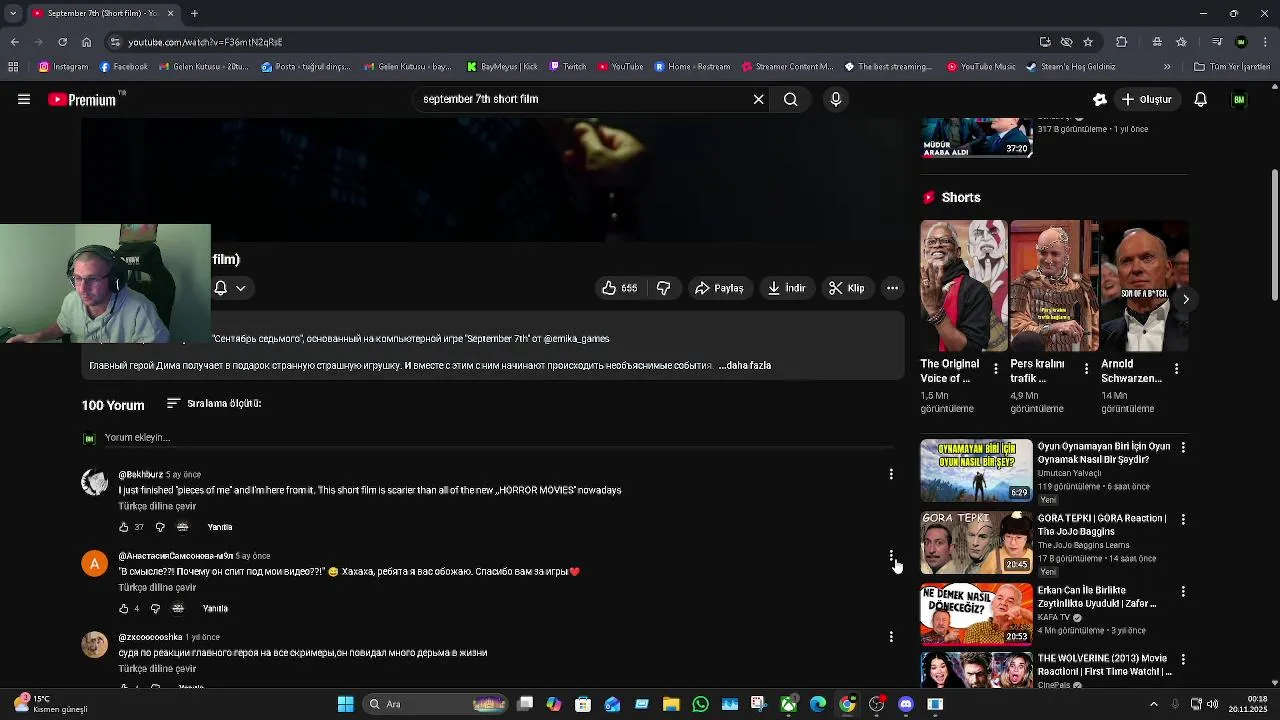Open menu for THE WOLVERINE (2013) video
Viewport: 1280px width, 720px height.
pos(1183,660)
